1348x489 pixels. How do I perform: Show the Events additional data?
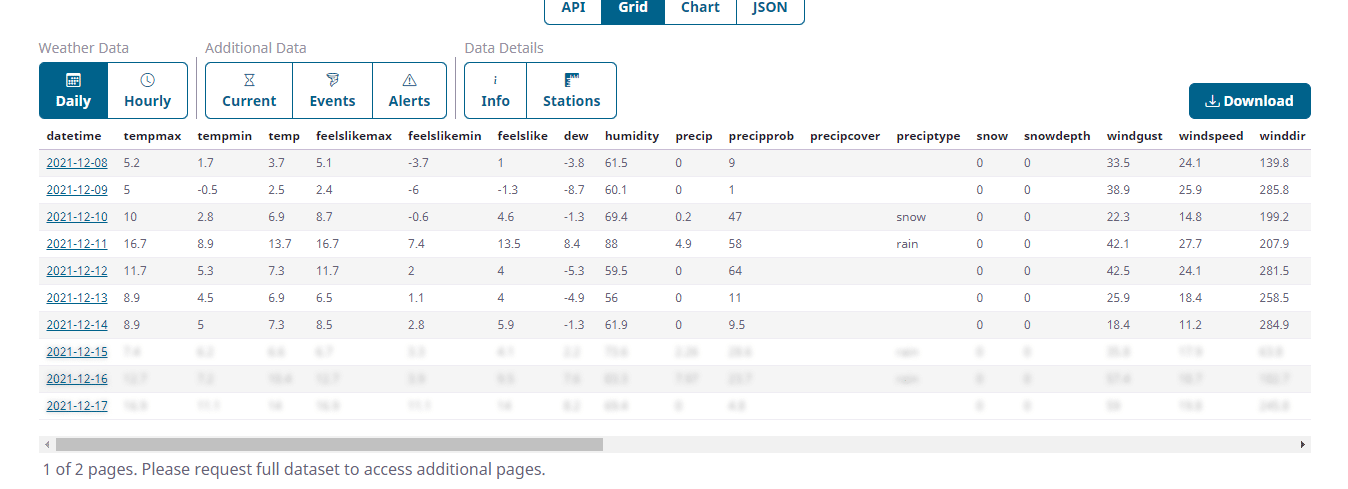click(x=332, y=91)
